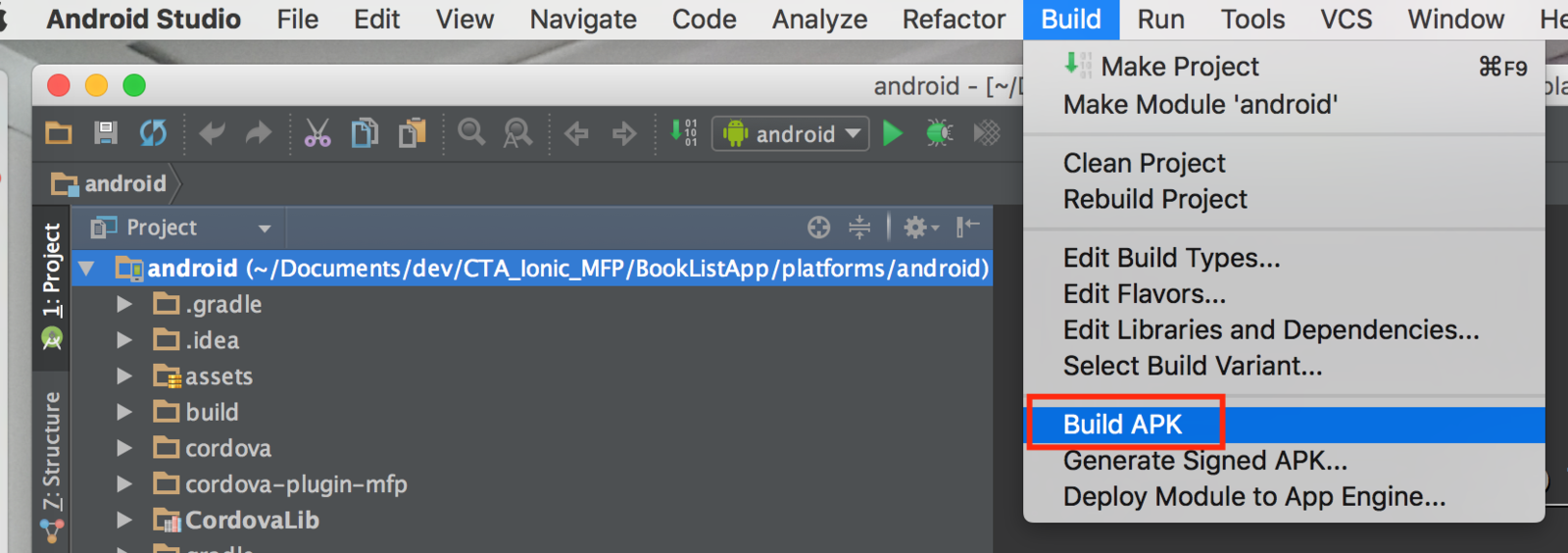This screenshot has height=553, width=1568.
Task: Choose Build APK
Action: (x=1284, y=425)
